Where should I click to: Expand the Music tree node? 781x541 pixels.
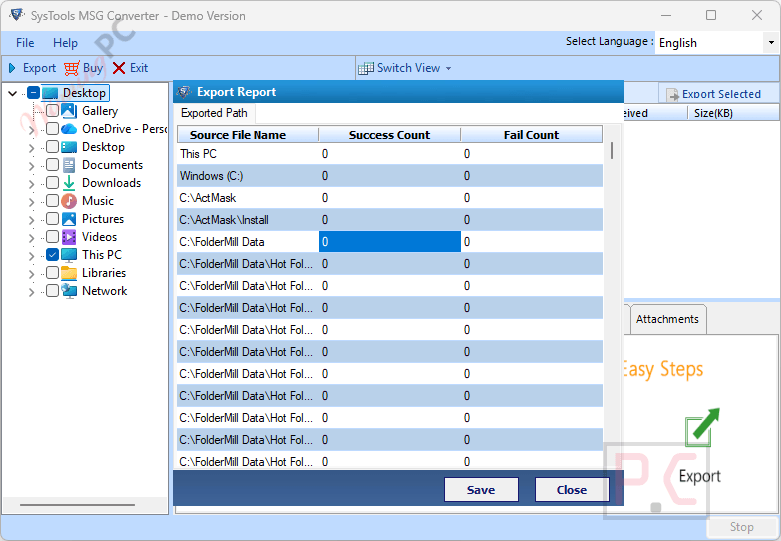[x=32, y=202]
